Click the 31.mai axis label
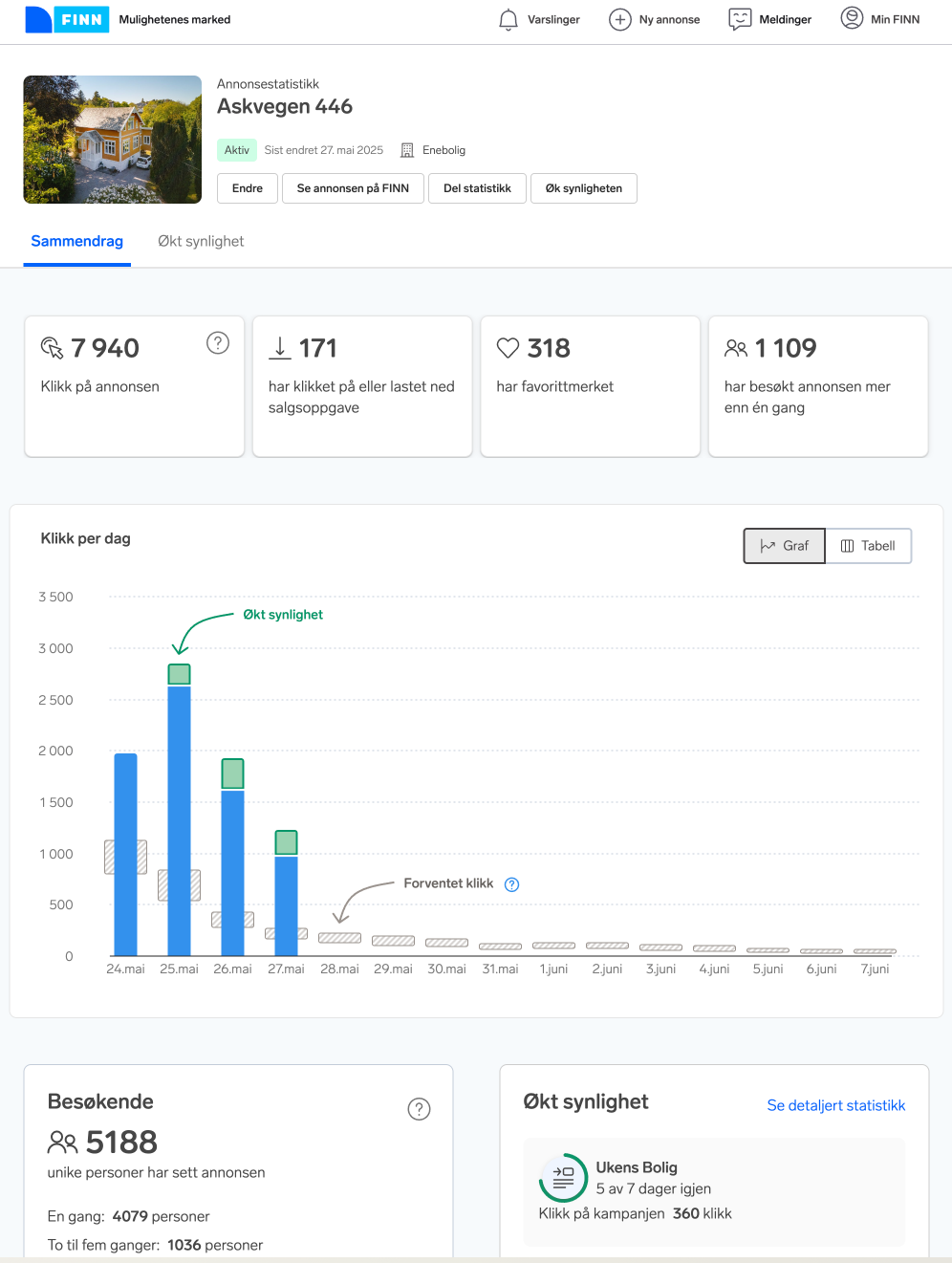 [500, 969]
